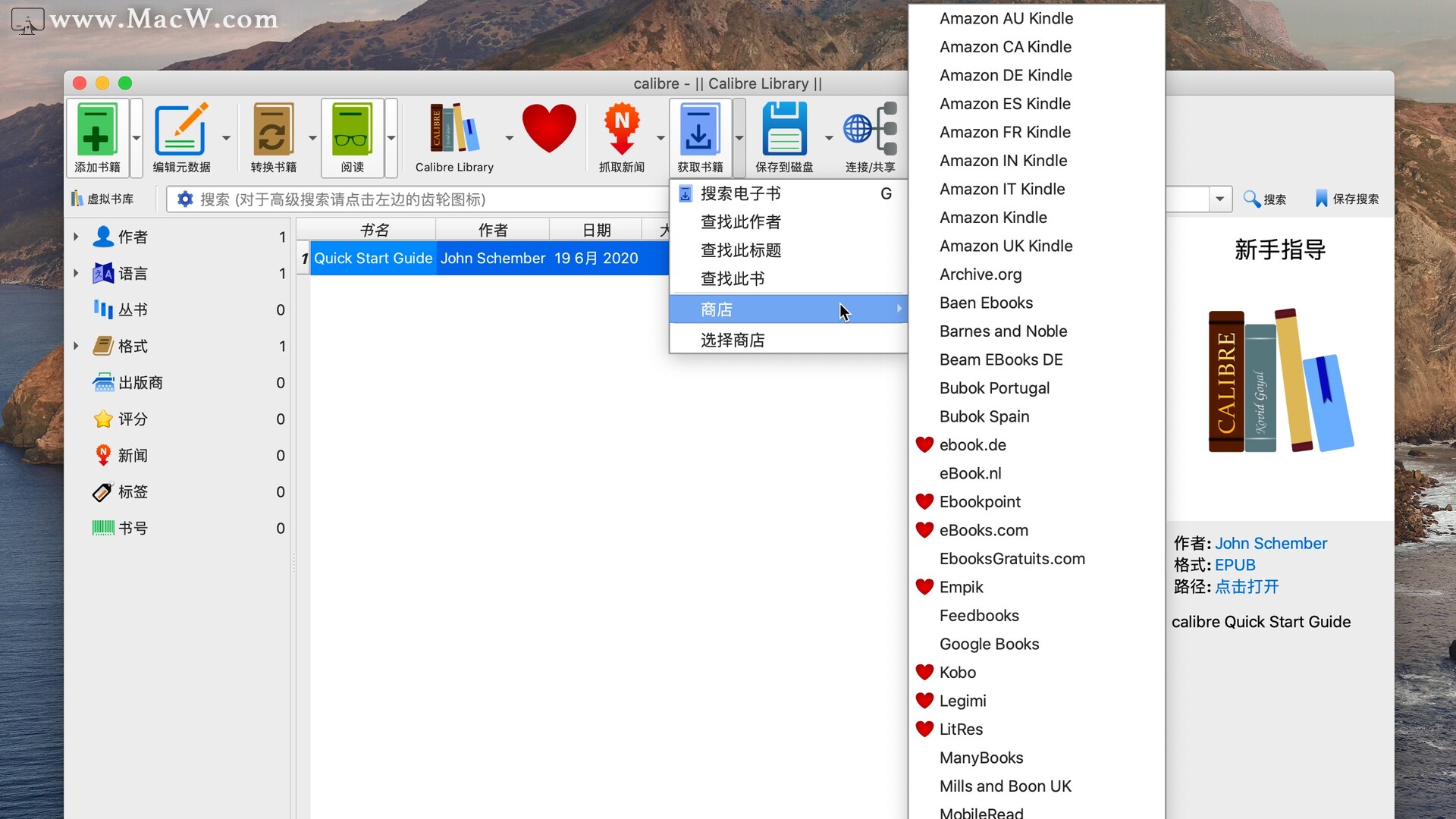Screen dimensions: 1456x819
Task: Sort by 书名 column header
Action: [x=374, y=230]
